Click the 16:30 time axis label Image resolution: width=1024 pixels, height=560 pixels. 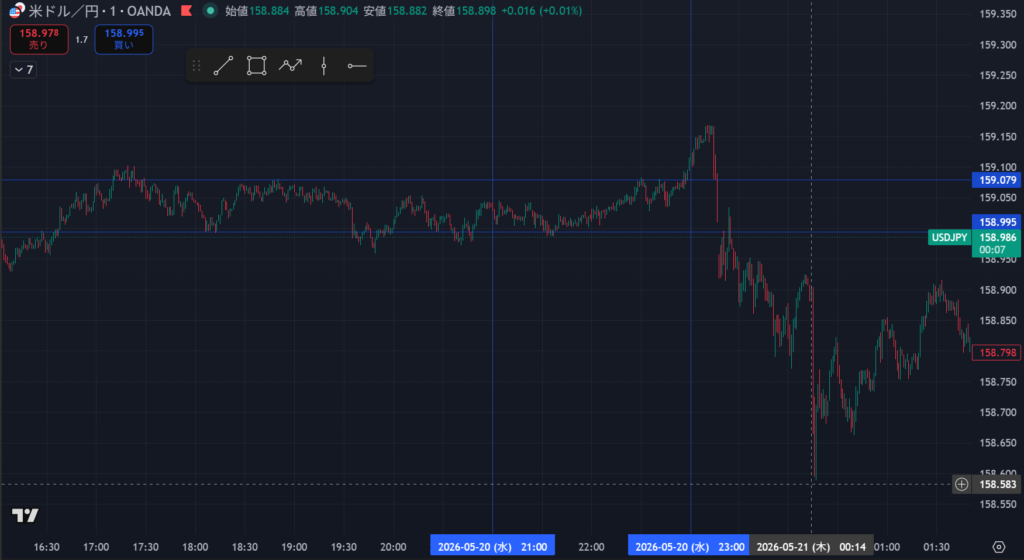pos(46,547)
